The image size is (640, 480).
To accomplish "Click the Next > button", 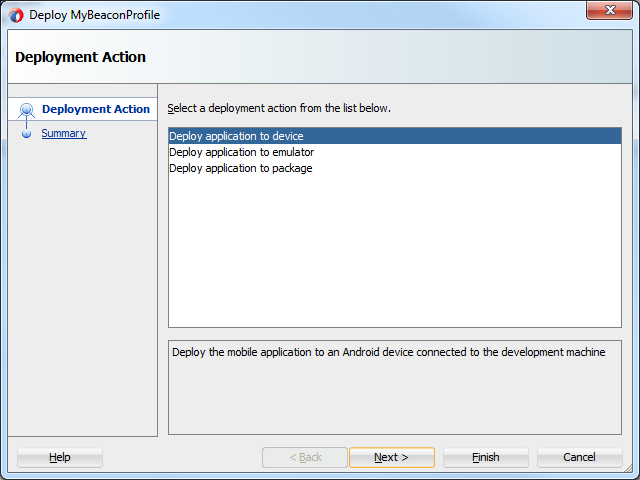I will (391, 457).
